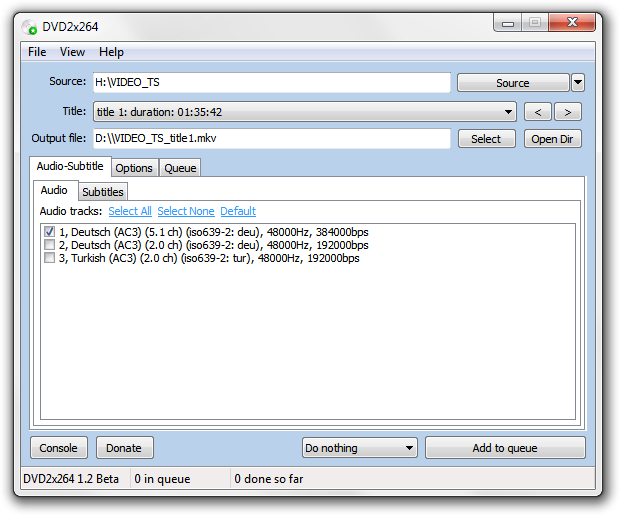The image size is (621, 516).
Task: Click the Default audio tracks link
Action: coord(238,211)
